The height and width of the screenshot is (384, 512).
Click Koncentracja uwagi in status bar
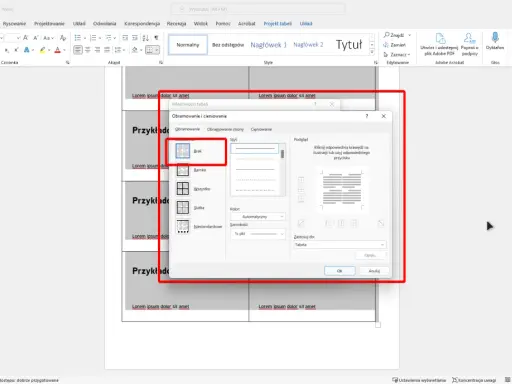(474, 380)
